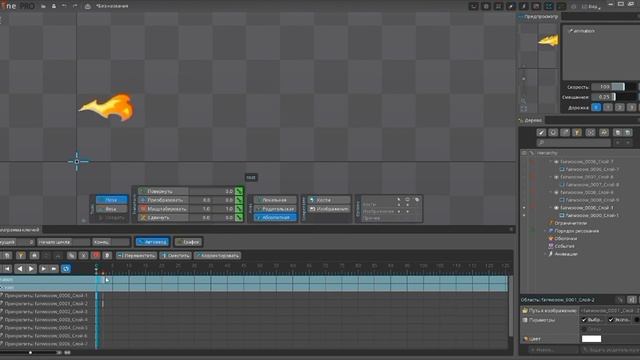Select the attachment ending Слой-9 in tree
This screenshot has height=360, width=640.
(x=589, y=200)
